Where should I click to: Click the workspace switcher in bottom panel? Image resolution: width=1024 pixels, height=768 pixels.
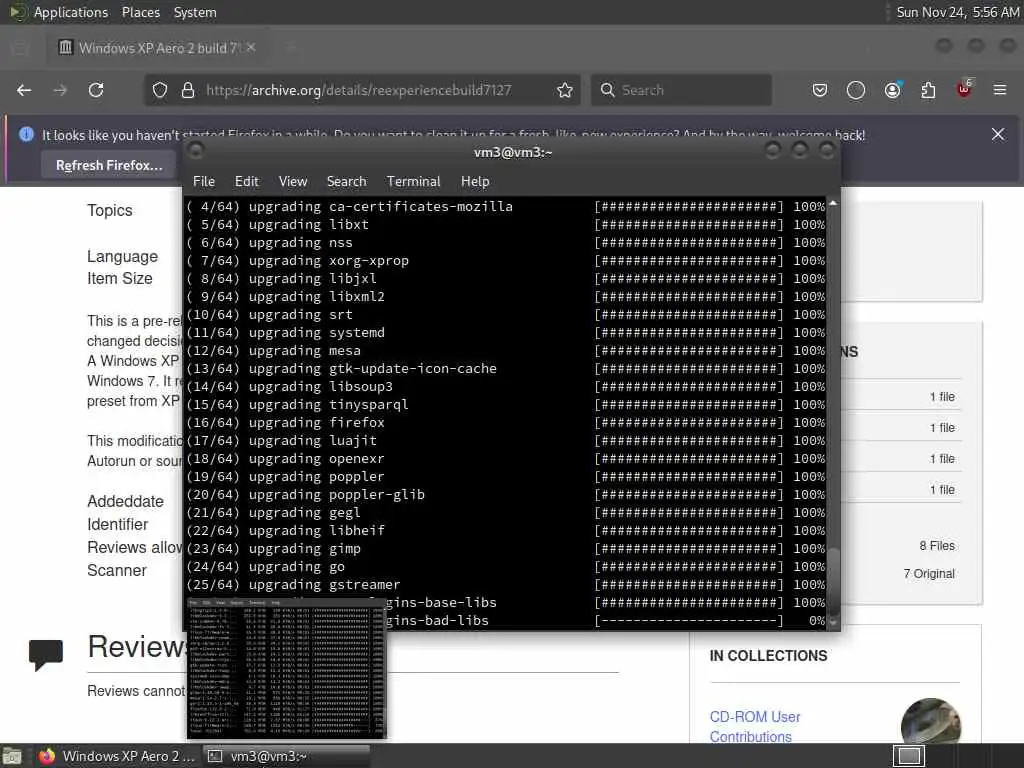pos(909,756)
